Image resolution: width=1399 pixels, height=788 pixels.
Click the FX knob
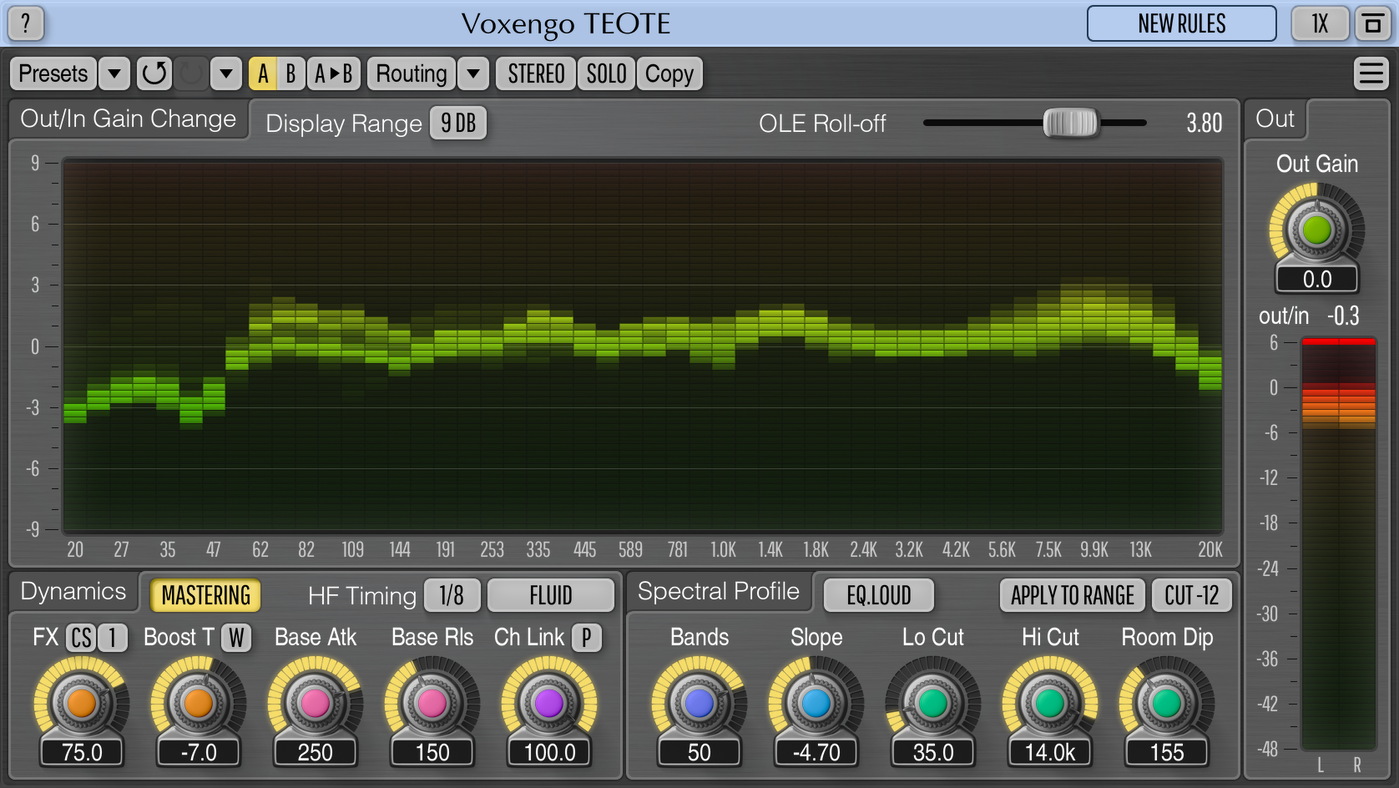click(x=81, y=703)
